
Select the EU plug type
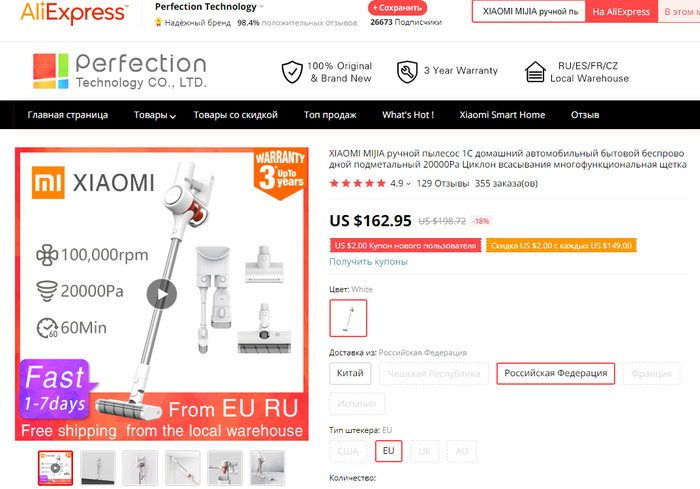[388, 451]
